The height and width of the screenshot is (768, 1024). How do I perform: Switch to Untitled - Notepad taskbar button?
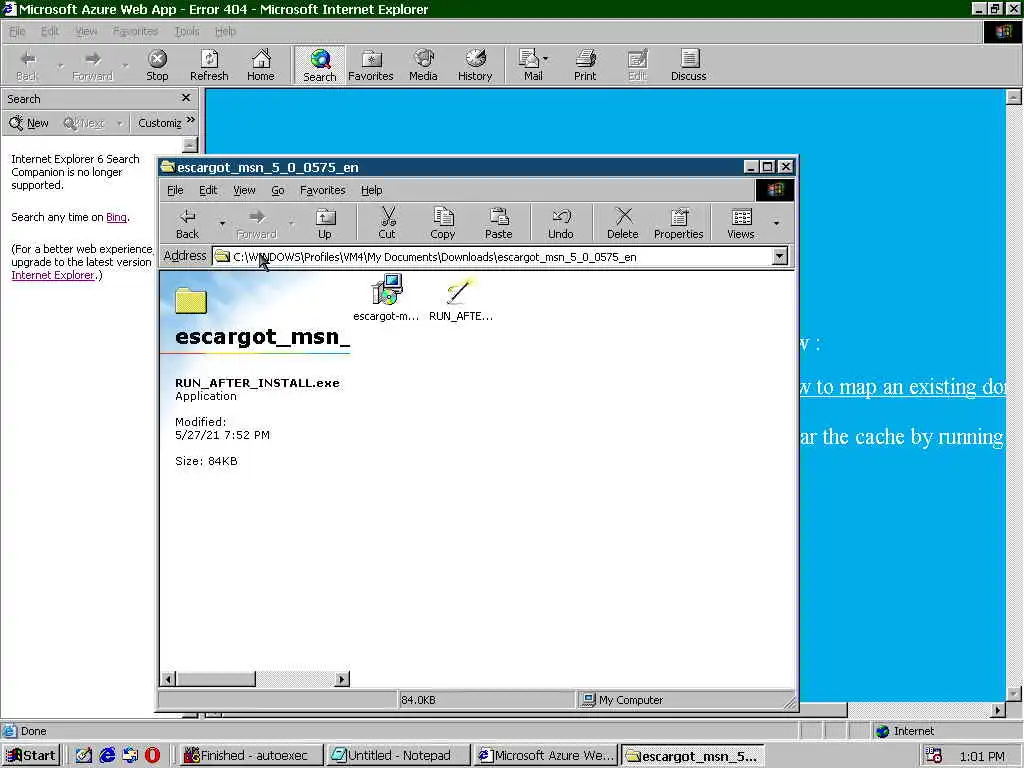click(398, 756)
